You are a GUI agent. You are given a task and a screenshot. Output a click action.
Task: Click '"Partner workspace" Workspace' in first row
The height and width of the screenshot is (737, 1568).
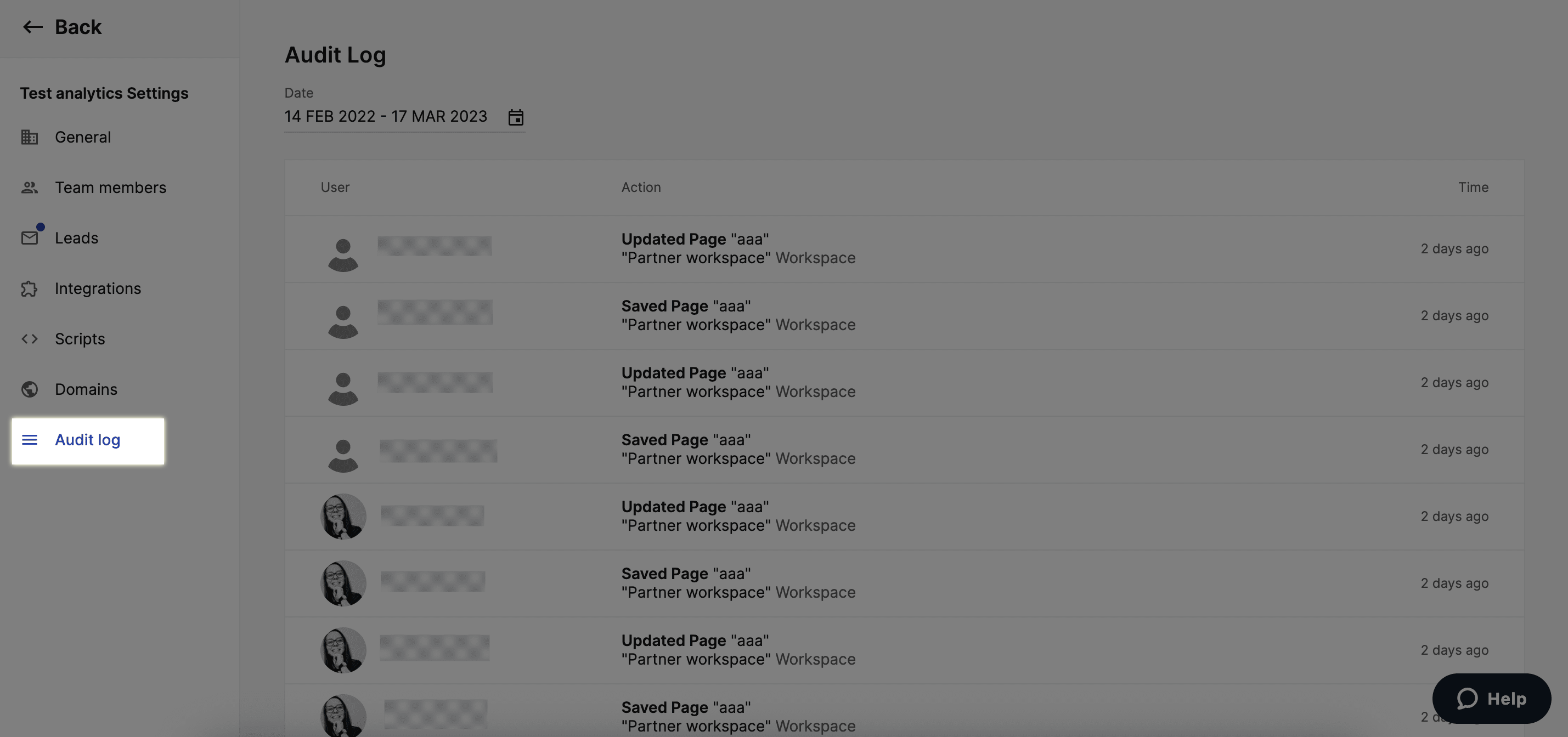tap(738, 258)
